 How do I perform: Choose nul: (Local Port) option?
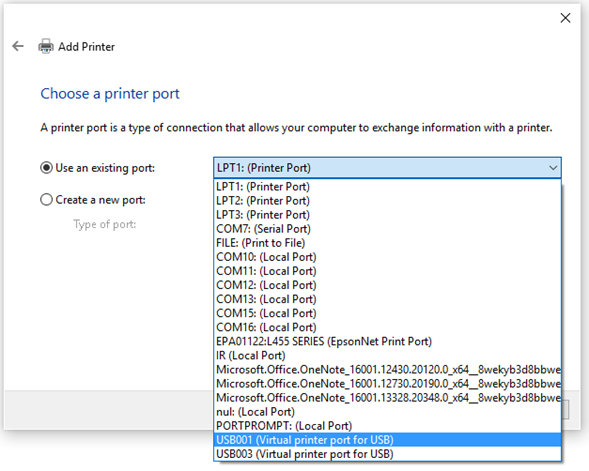click(388, 412)
